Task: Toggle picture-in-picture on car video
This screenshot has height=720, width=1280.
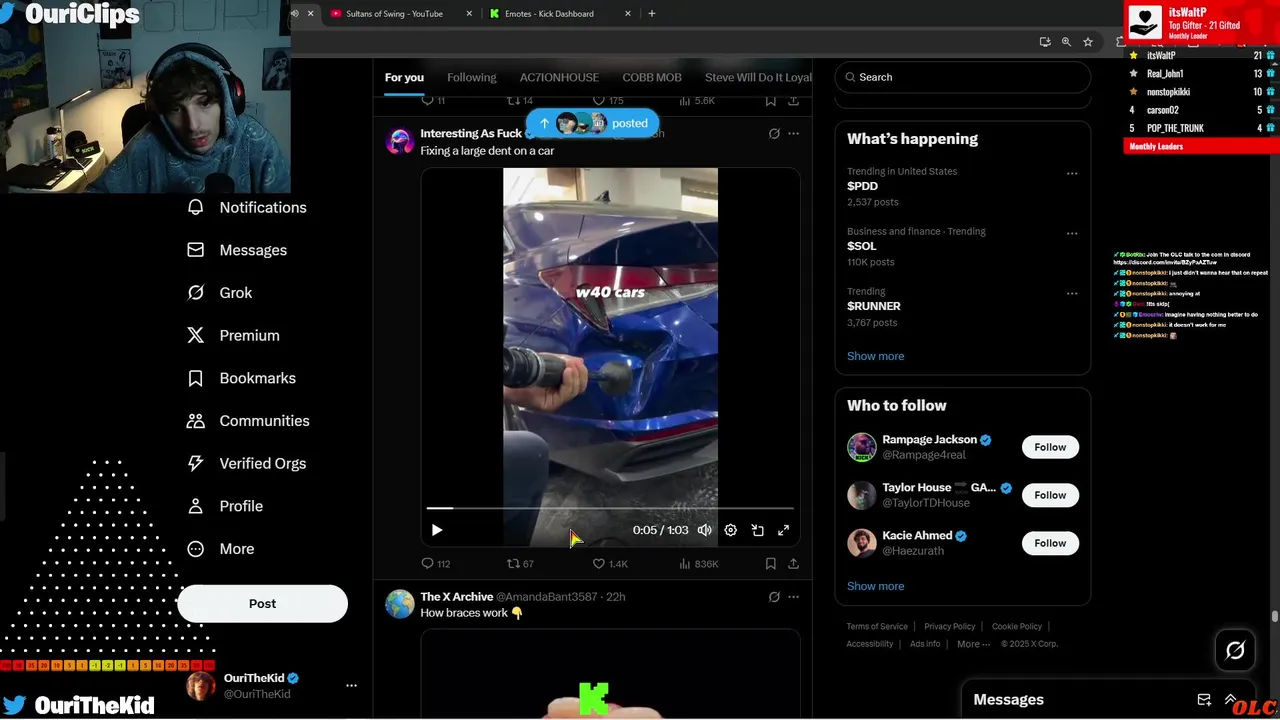Action: [757, 530]
